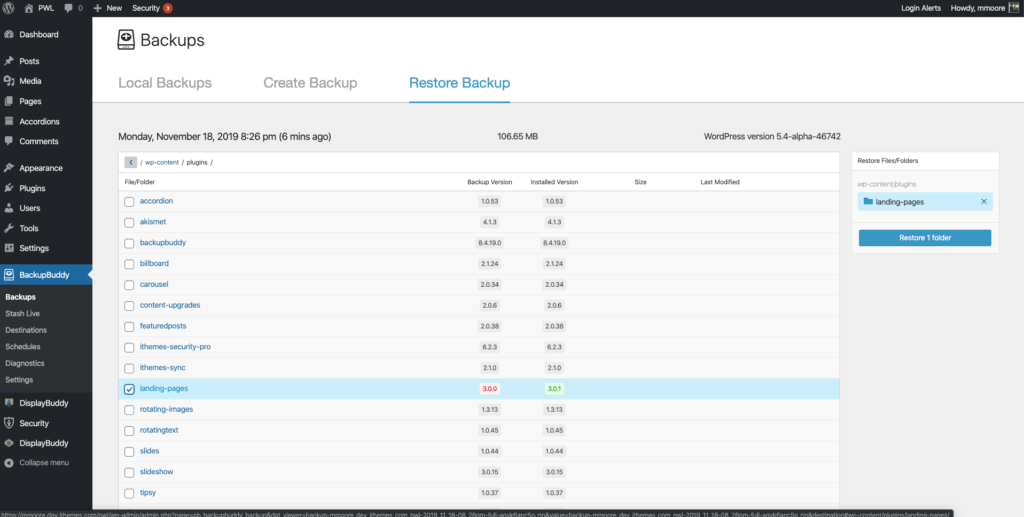The width and height of the screenshot is (1024, 517).
Task: Check the content-upgrades checkbox
Action: pos(129,306)
